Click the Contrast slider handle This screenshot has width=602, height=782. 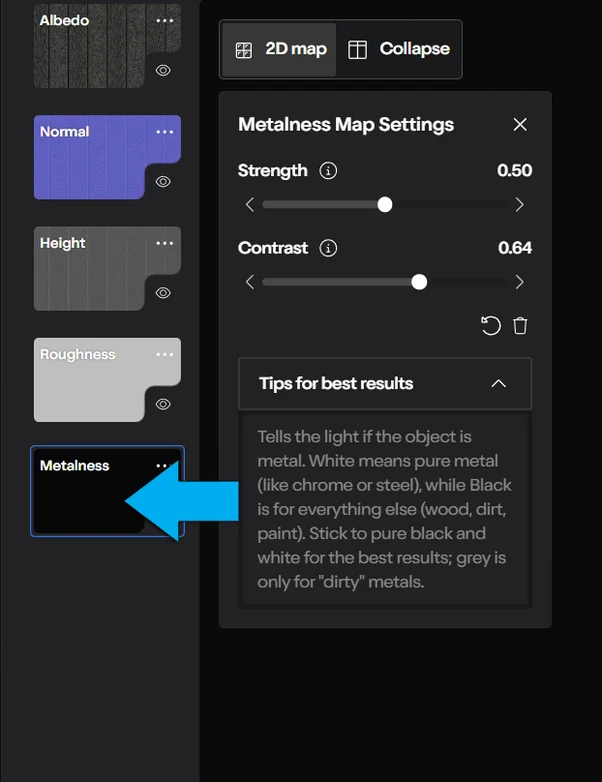coord(419,282)
